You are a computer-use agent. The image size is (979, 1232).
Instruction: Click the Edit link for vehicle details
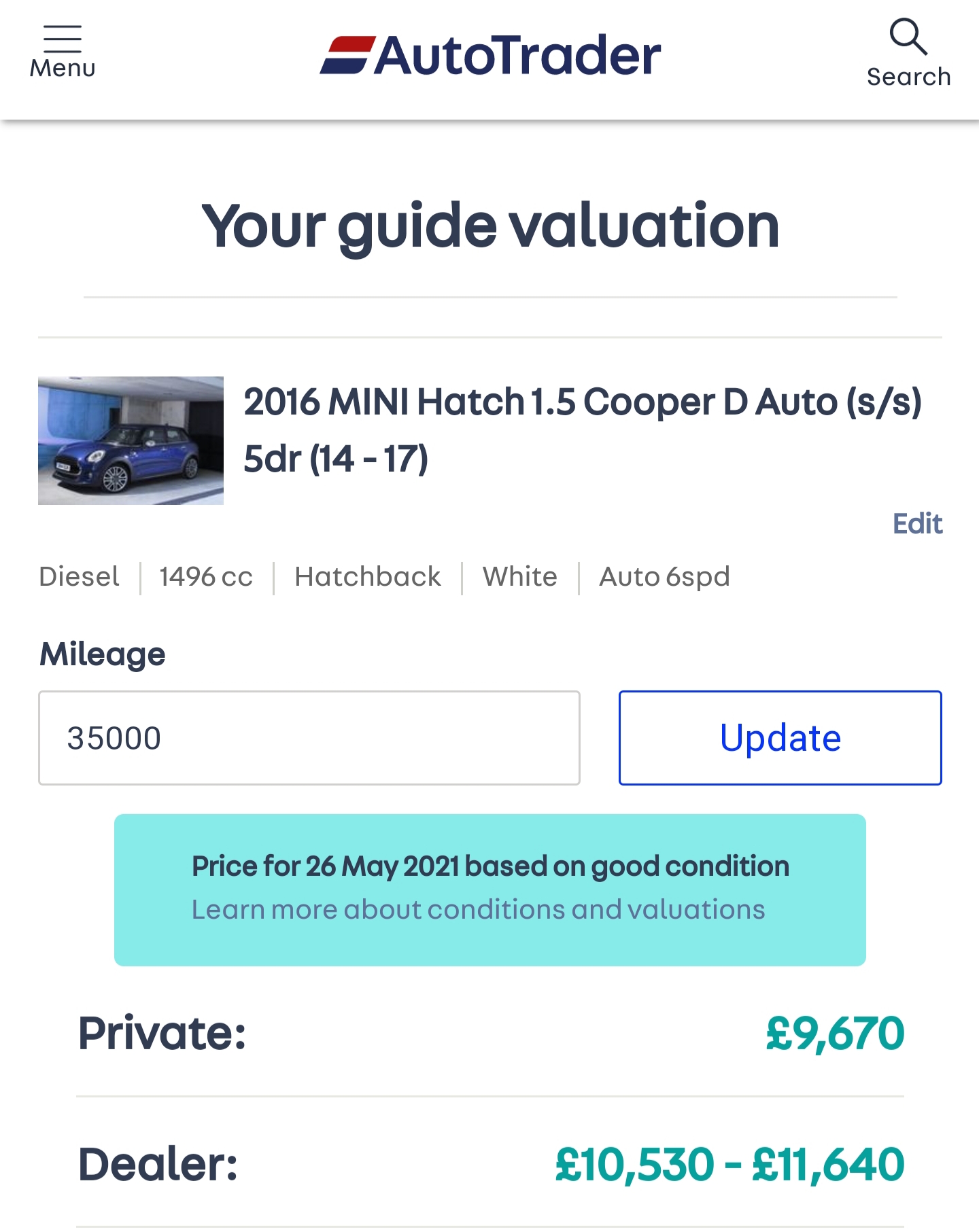tap(917, 524)
